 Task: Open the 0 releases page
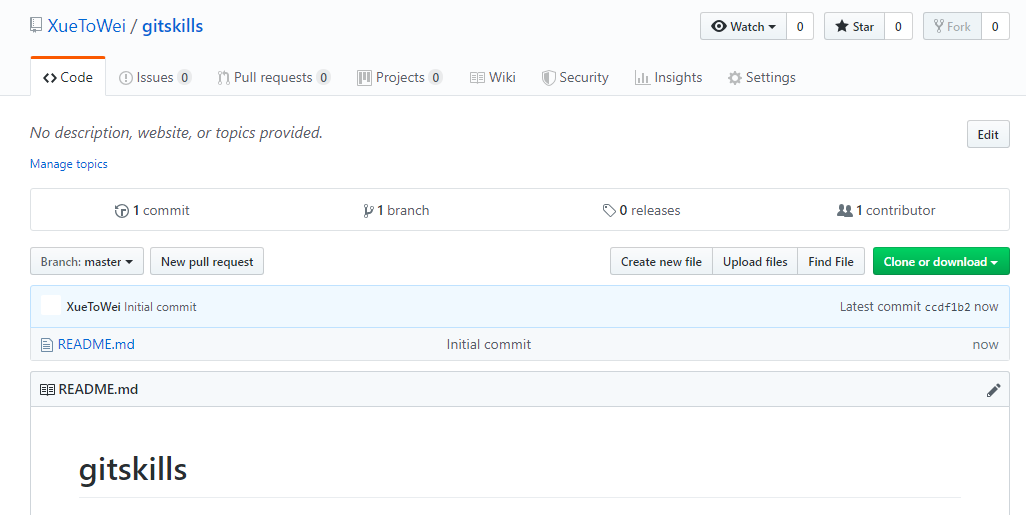[641, 211]
